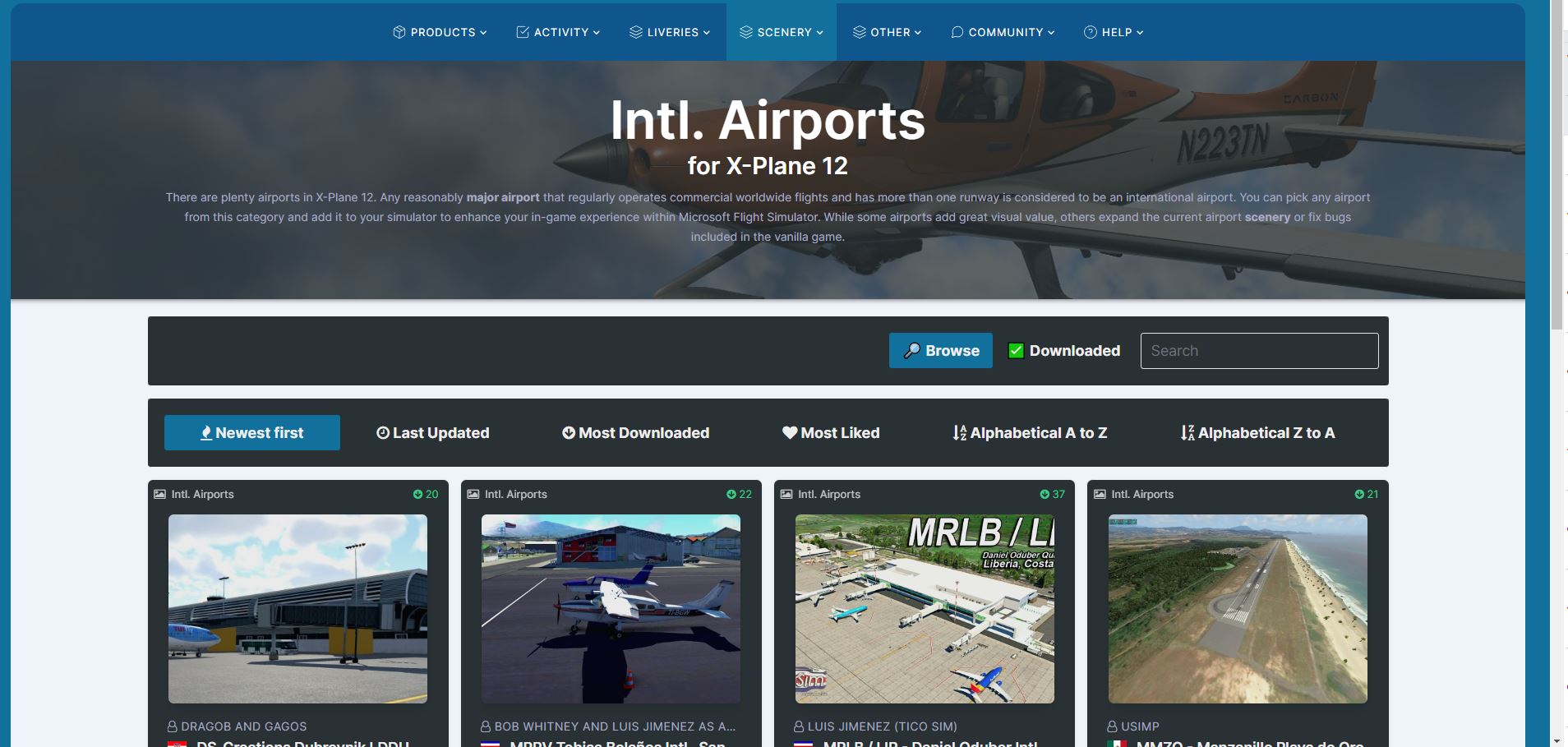The width and height of the screenshot is (1568, 747).
Task: Open the MRLB Liberia airport thumbnail
Action: 925,609
